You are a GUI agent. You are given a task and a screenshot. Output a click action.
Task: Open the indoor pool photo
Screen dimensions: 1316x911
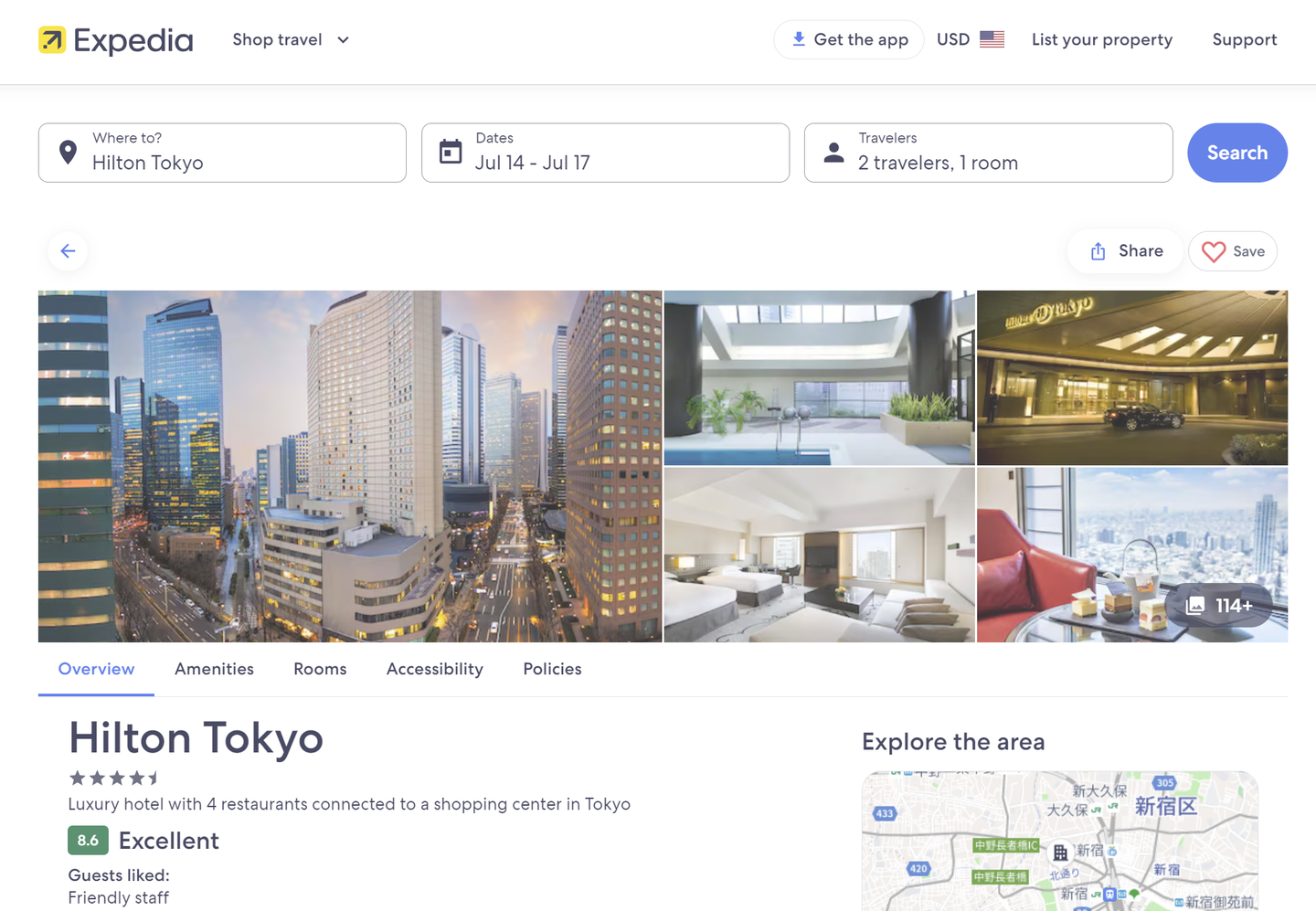tap(819, 378)
